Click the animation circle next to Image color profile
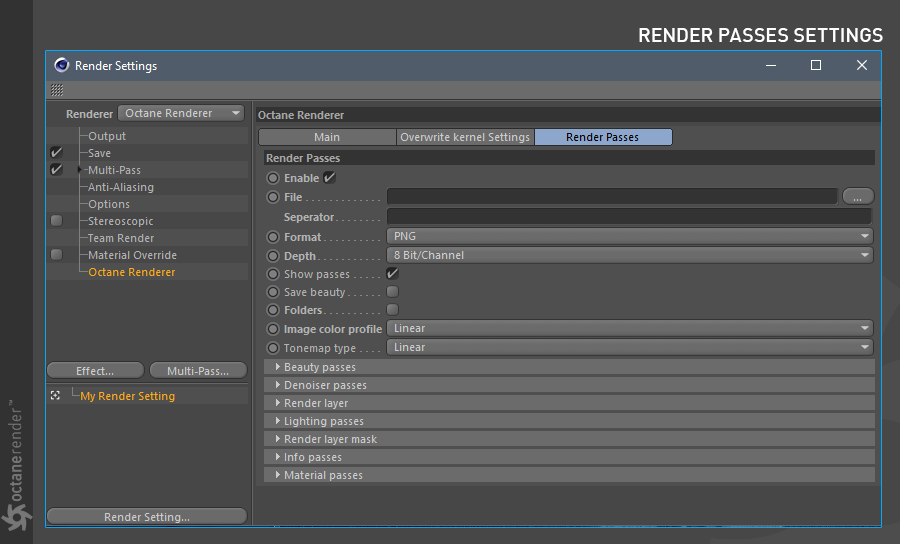 (273, 329)
